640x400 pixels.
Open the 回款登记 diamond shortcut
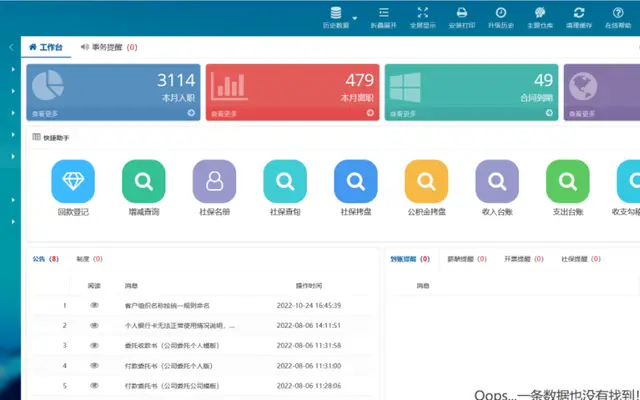point(73,181)
